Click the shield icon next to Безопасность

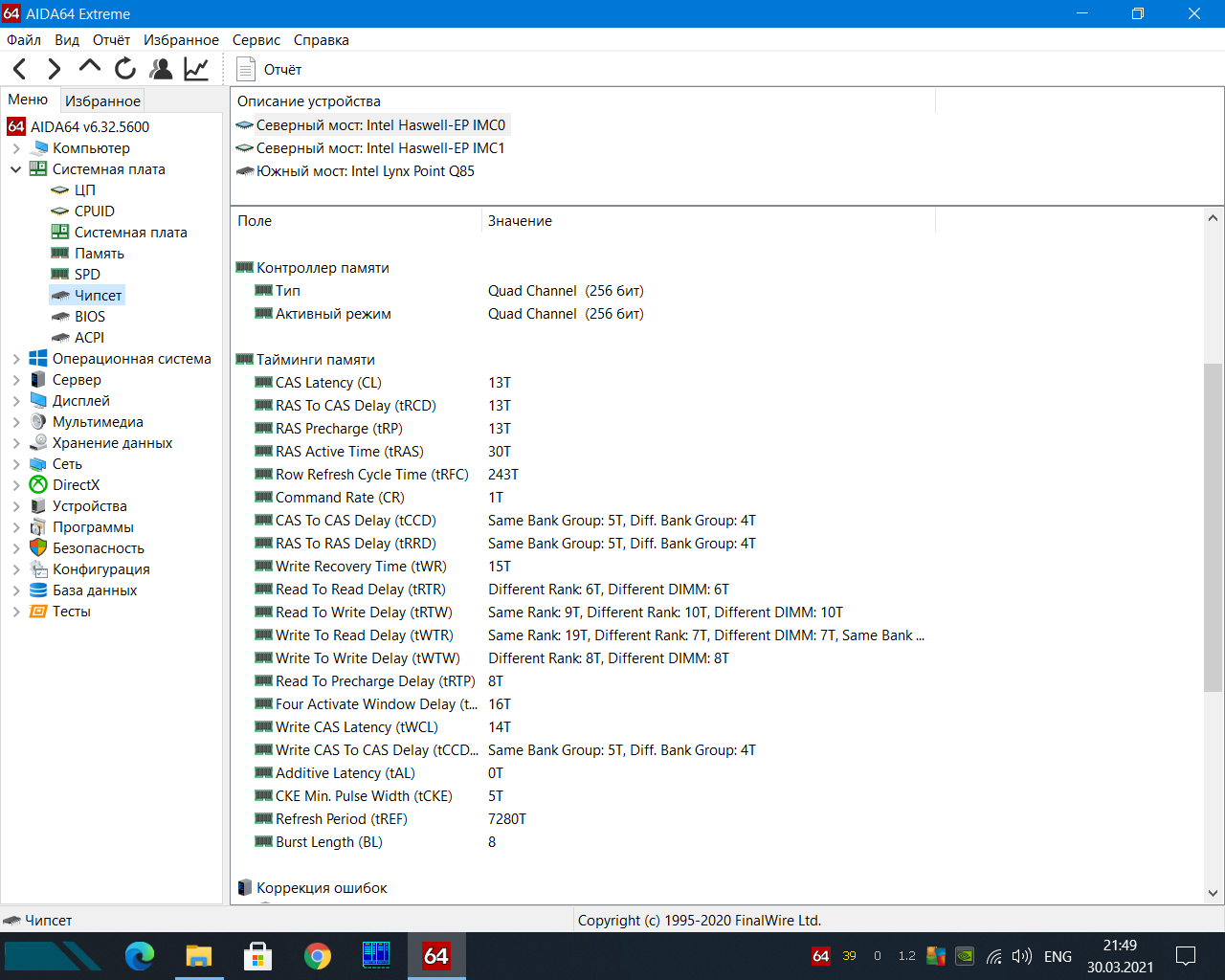38,548
